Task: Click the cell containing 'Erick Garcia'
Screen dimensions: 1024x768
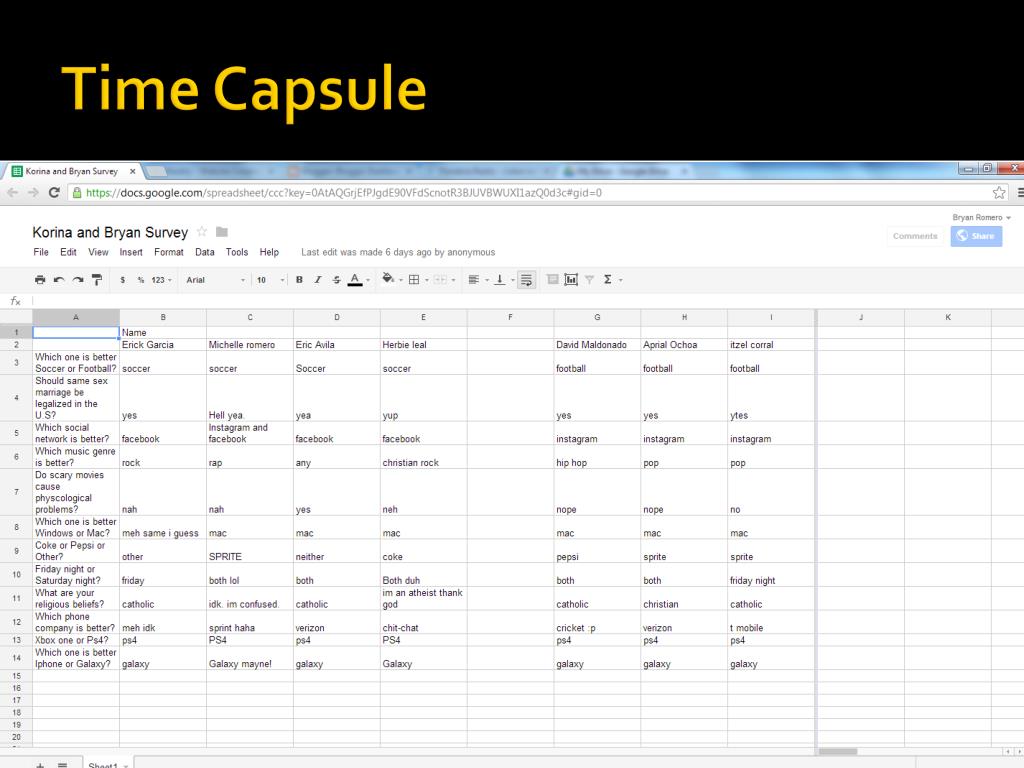Action: pos(163,345)
